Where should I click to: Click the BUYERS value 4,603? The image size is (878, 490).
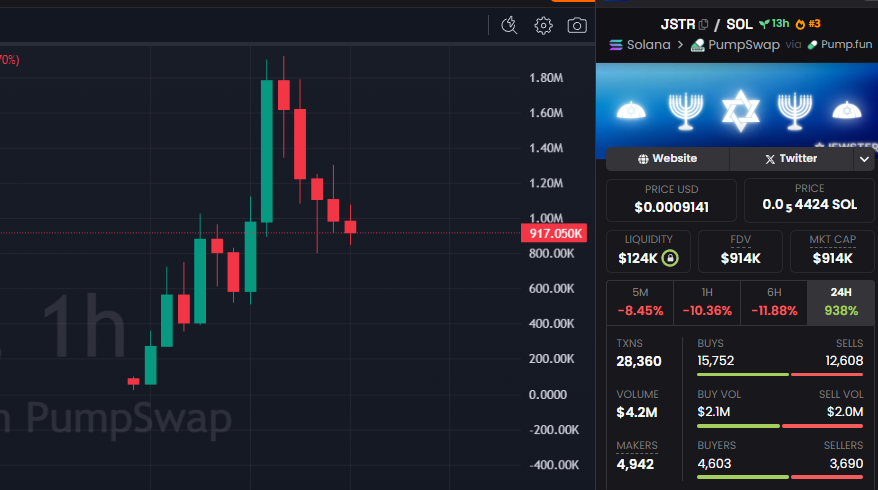coord(714,464)
